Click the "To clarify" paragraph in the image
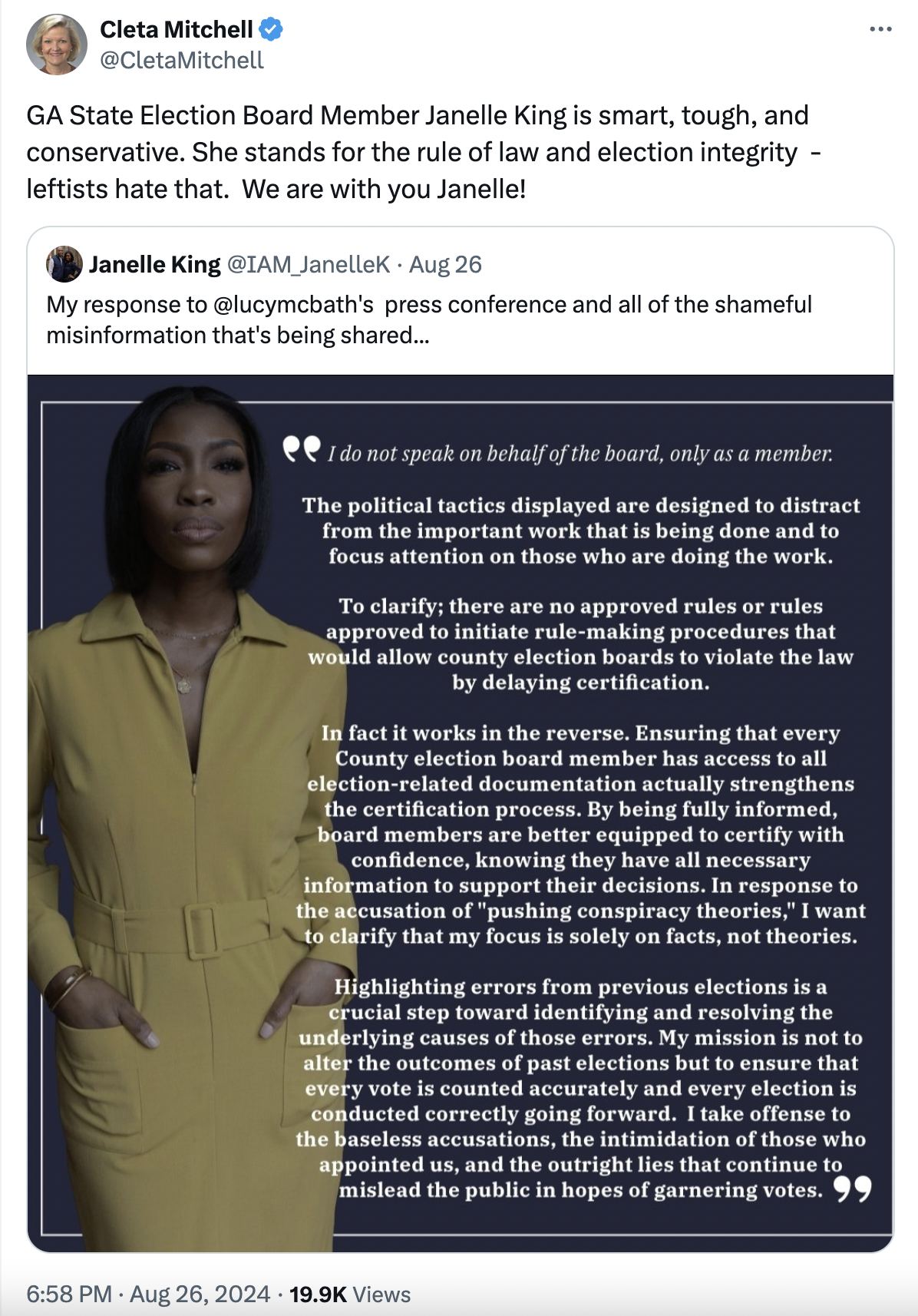 (580, 644)
